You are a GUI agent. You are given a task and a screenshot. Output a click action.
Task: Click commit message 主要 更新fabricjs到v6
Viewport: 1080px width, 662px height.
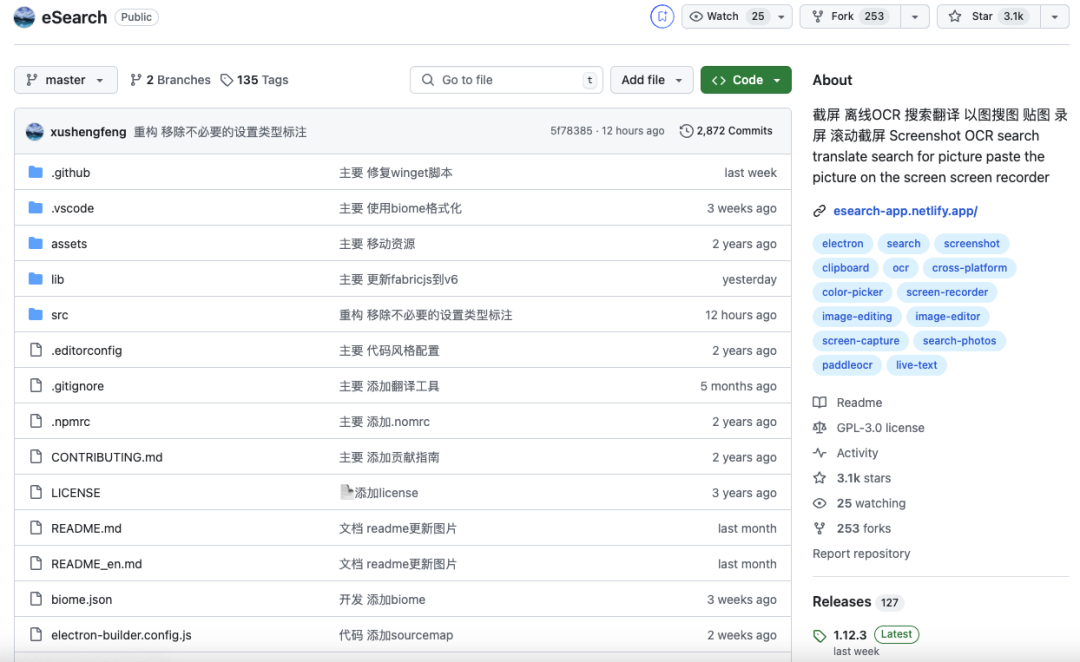(x=398, y=279)
